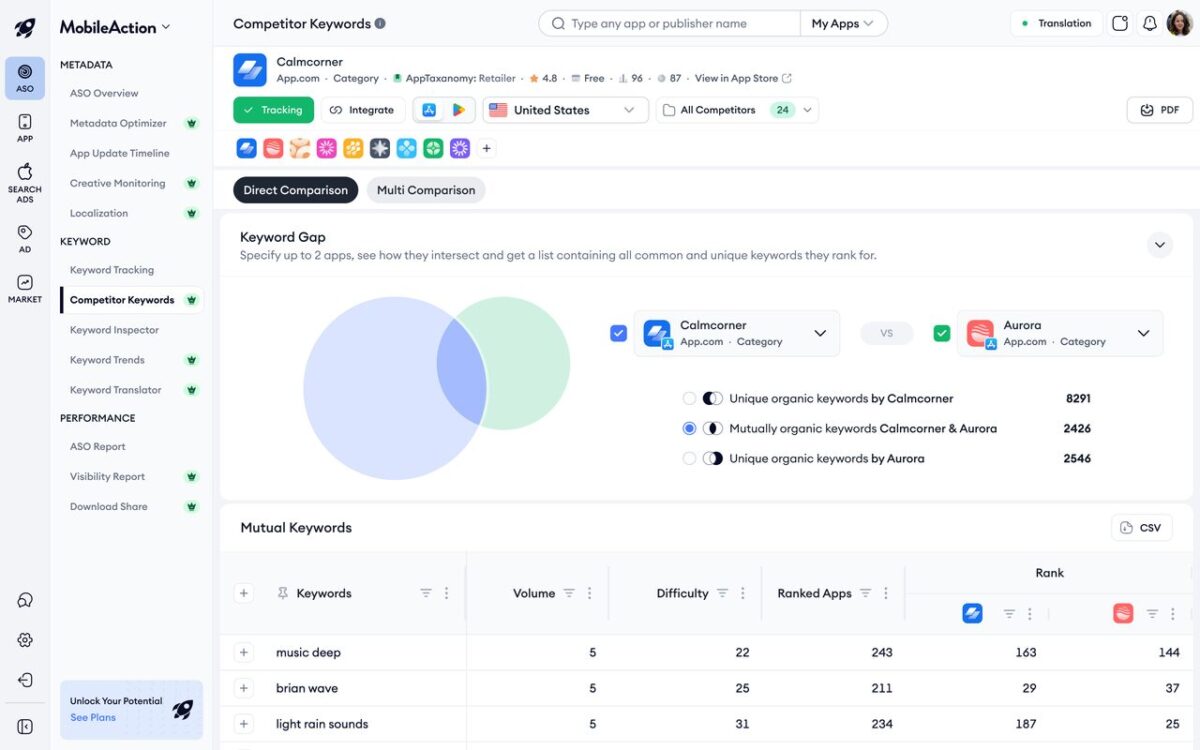Open the MobileAction product dropdown
The height and width of the screenshot is (750, 1200).
click(x=115, y=27)
